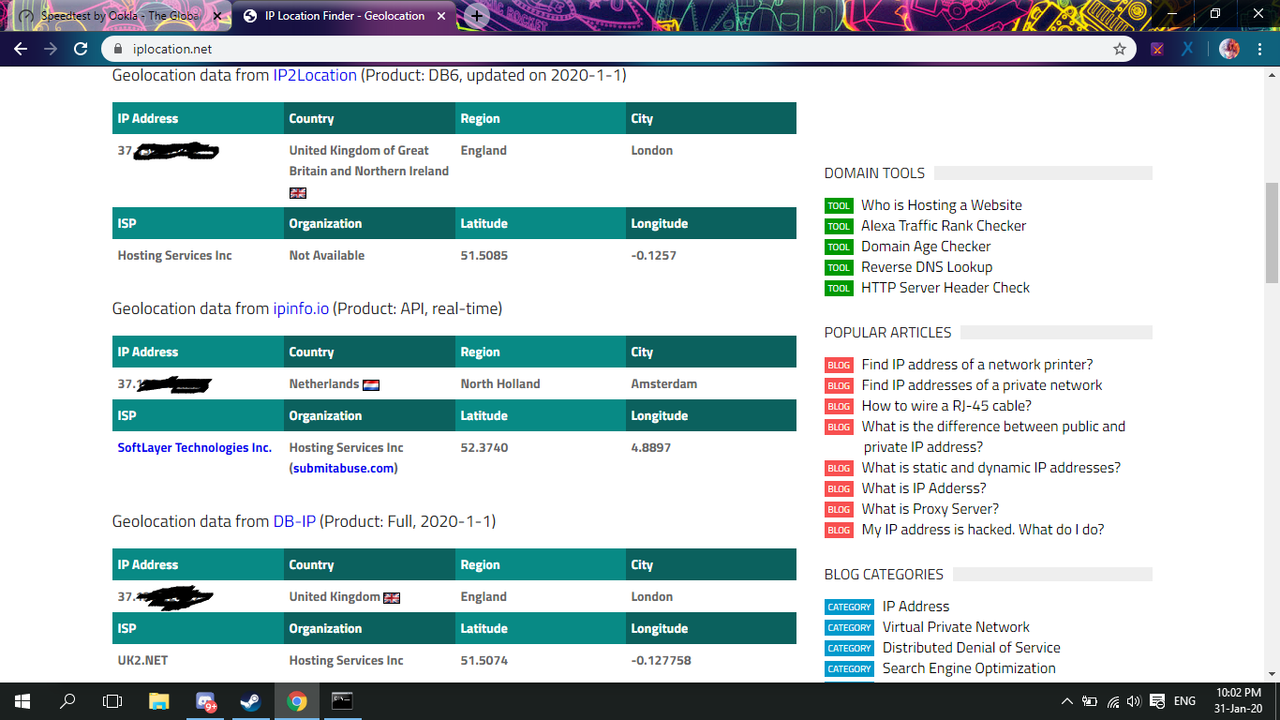
Task: Open the Chrome three-dot menu
Action: point(1261,49)
